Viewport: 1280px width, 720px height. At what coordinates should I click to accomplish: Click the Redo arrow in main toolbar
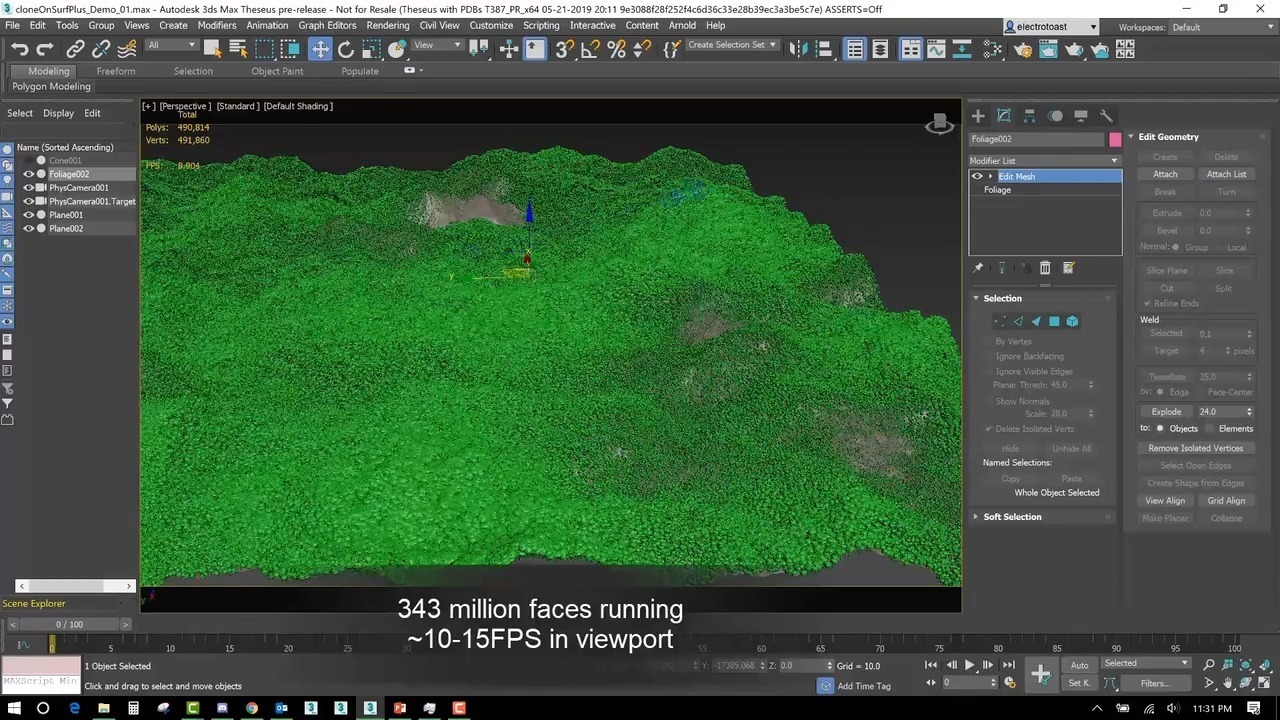[x=45, y=48]
